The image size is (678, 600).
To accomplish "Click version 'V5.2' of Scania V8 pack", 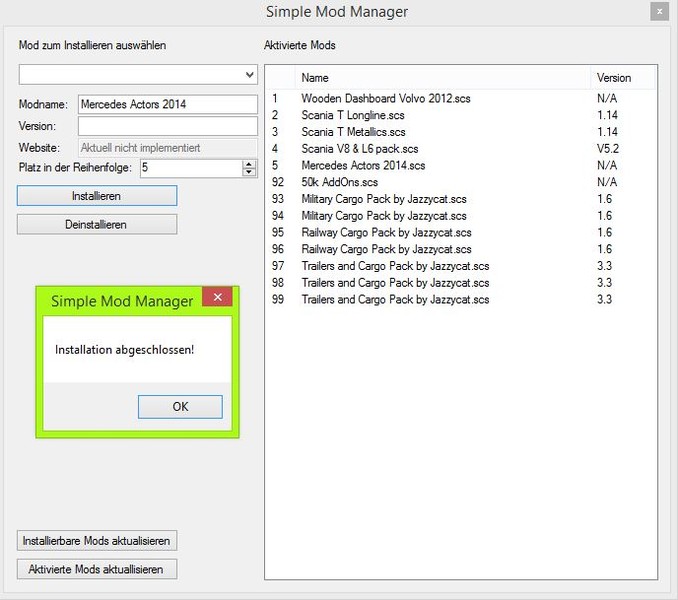I will 608,149.
